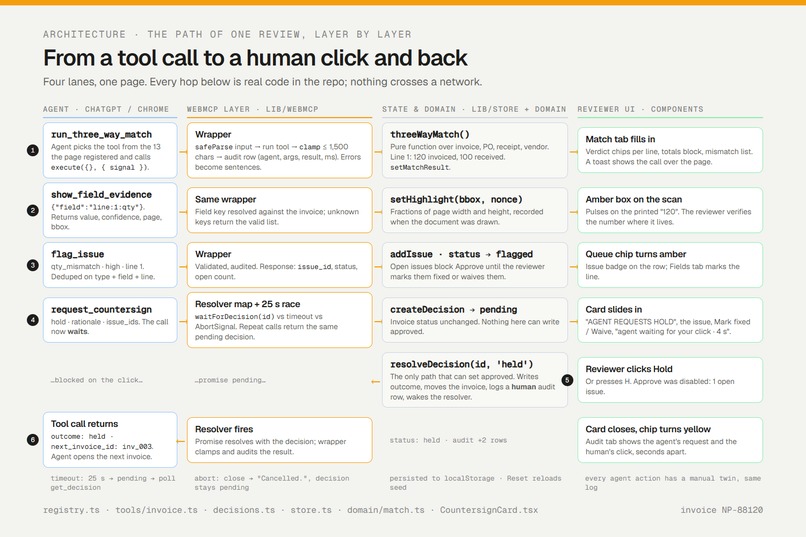The height and width of the screenshot is (537, 806).
Task: Open the "Card slides in" card
Action: coord(670,320)
